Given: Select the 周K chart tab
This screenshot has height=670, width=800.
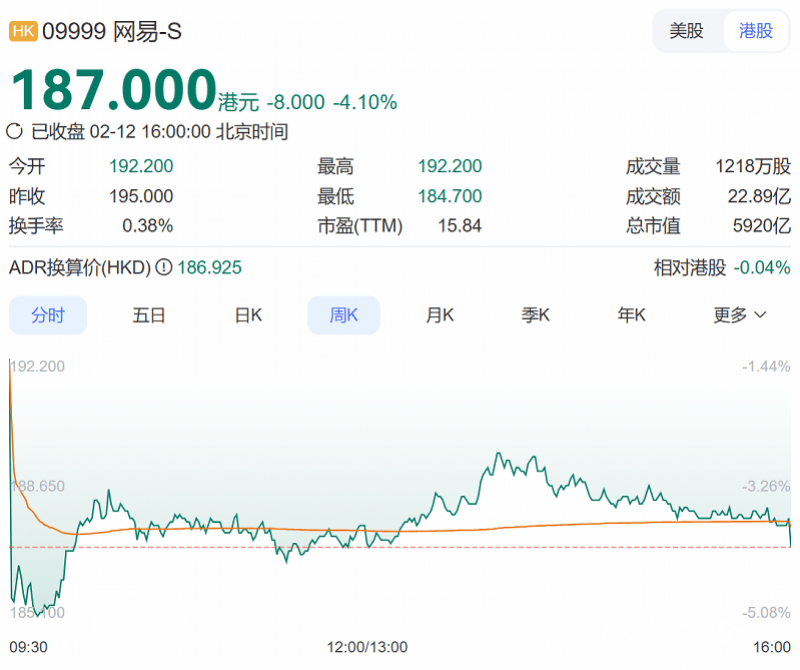Looking at the screenshot, I should click(x=344, y=315).
